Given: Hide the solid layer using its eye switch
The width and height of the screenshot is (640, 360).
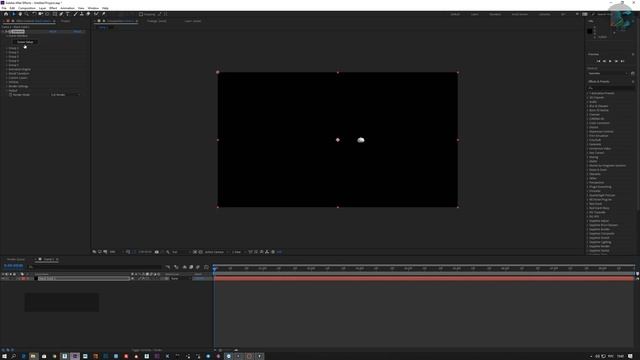Looking at the screenshot, I should (3, 278).
